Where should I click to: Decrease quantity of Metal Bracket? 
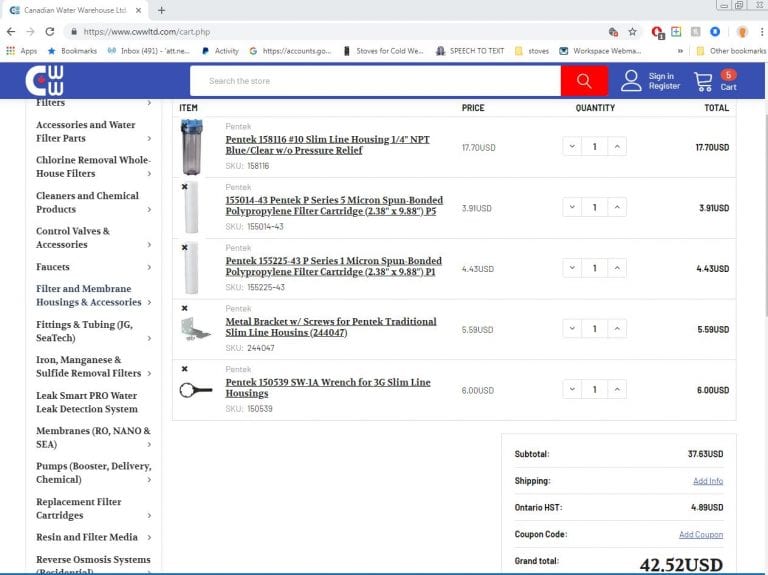[x=571, y=329]
